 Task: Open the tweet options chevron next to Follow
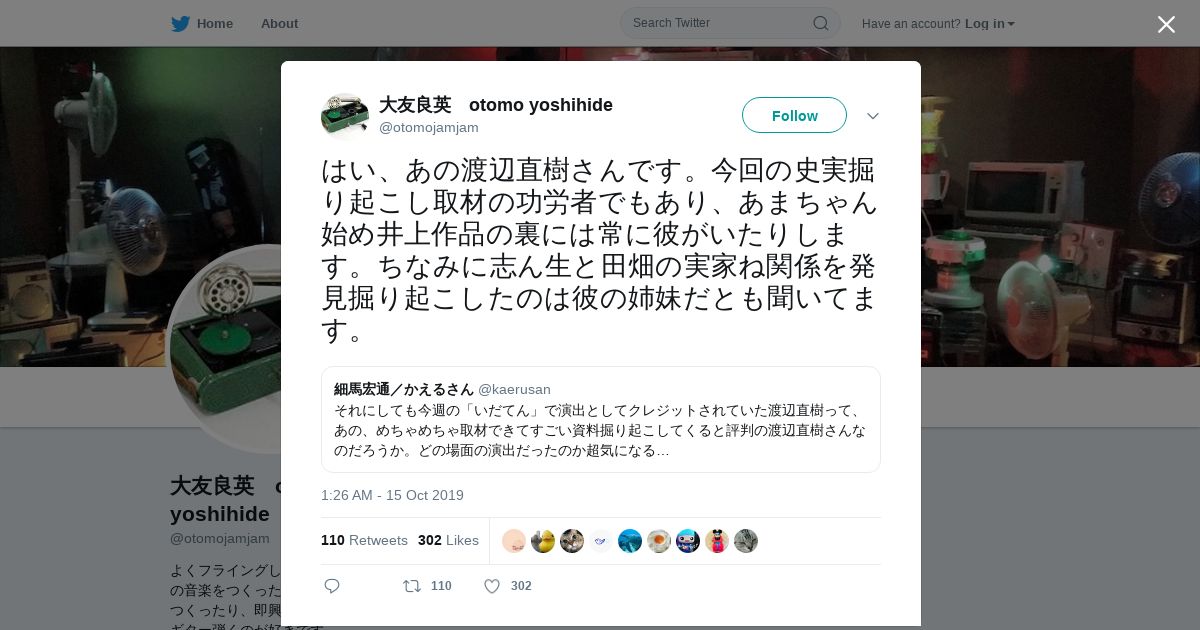pos(873,116)
